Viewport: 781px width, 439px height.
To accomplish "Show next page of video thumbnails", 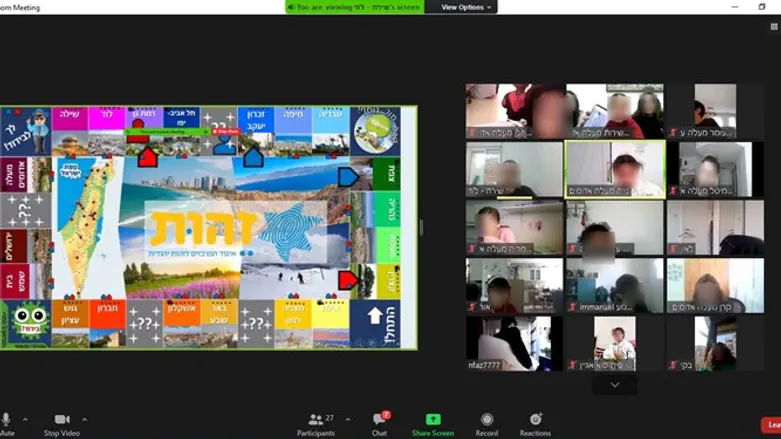I will (x=614, y=384).
